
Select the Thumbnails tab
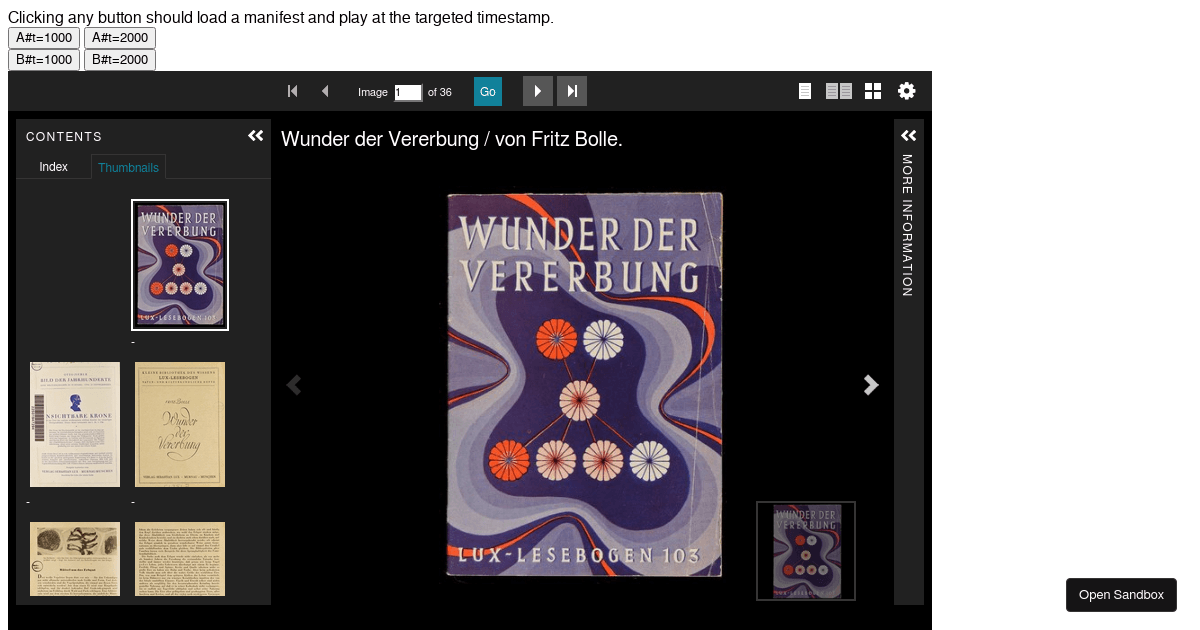(x=128, y=167)
